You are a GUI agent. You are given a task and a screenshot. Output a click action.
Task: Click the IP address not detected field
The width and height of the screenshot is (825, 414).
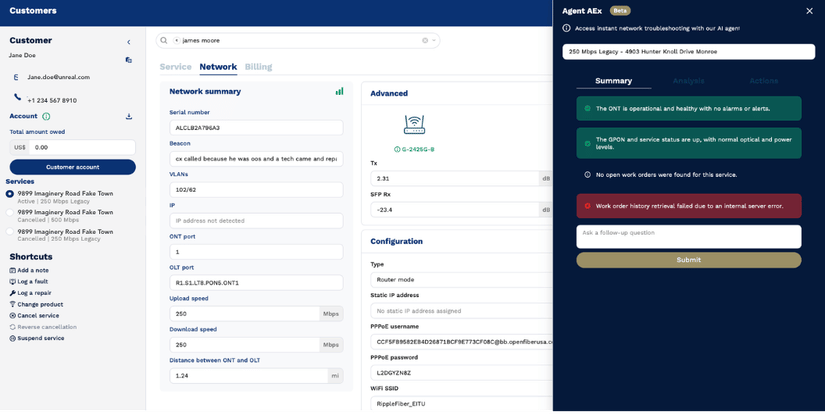pos(256,221)
